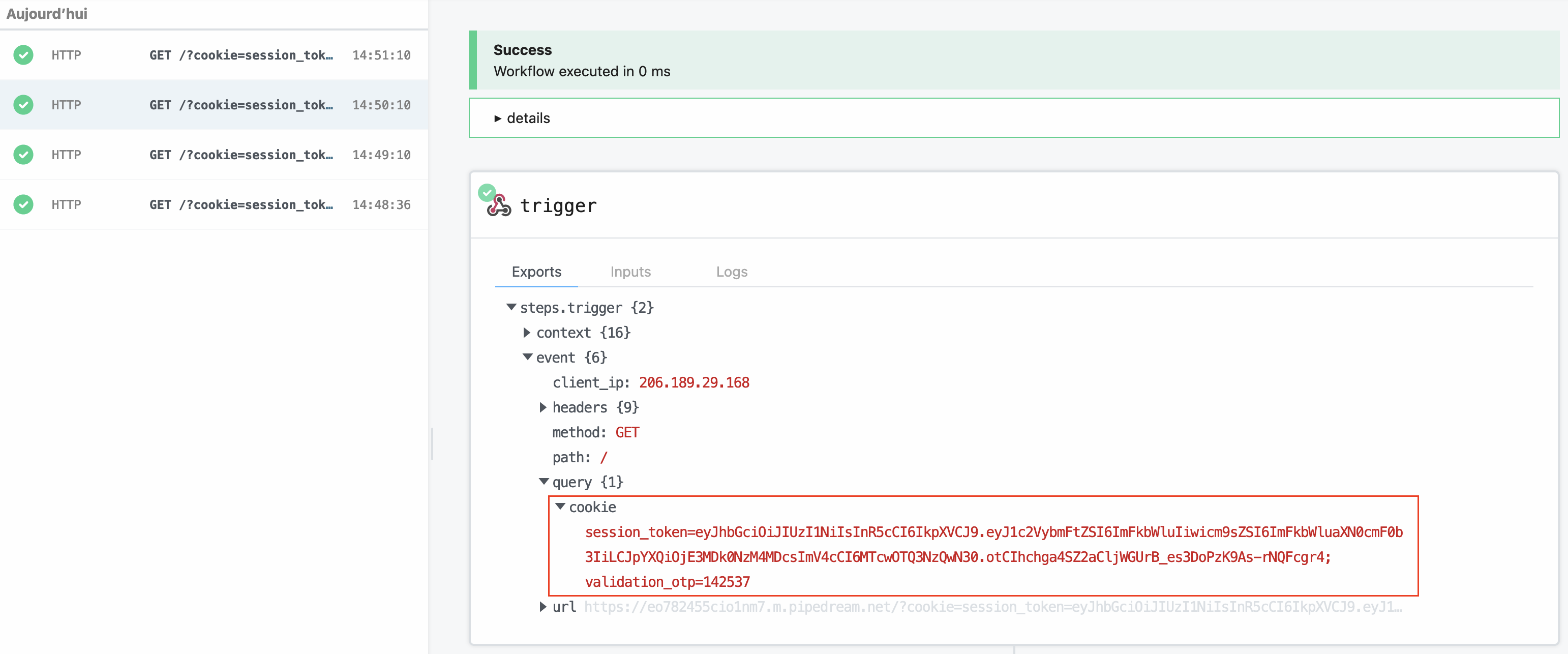Click the pipedream.net url value
The image size is (1568, 654).
[x=992, y=607]
